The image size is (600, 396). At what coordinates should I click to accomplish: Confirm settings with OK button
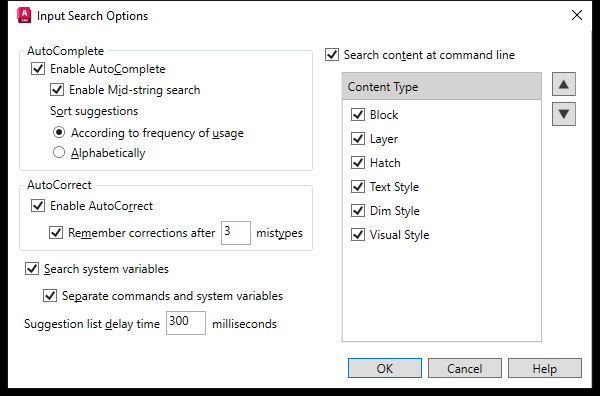pos(385,368)
